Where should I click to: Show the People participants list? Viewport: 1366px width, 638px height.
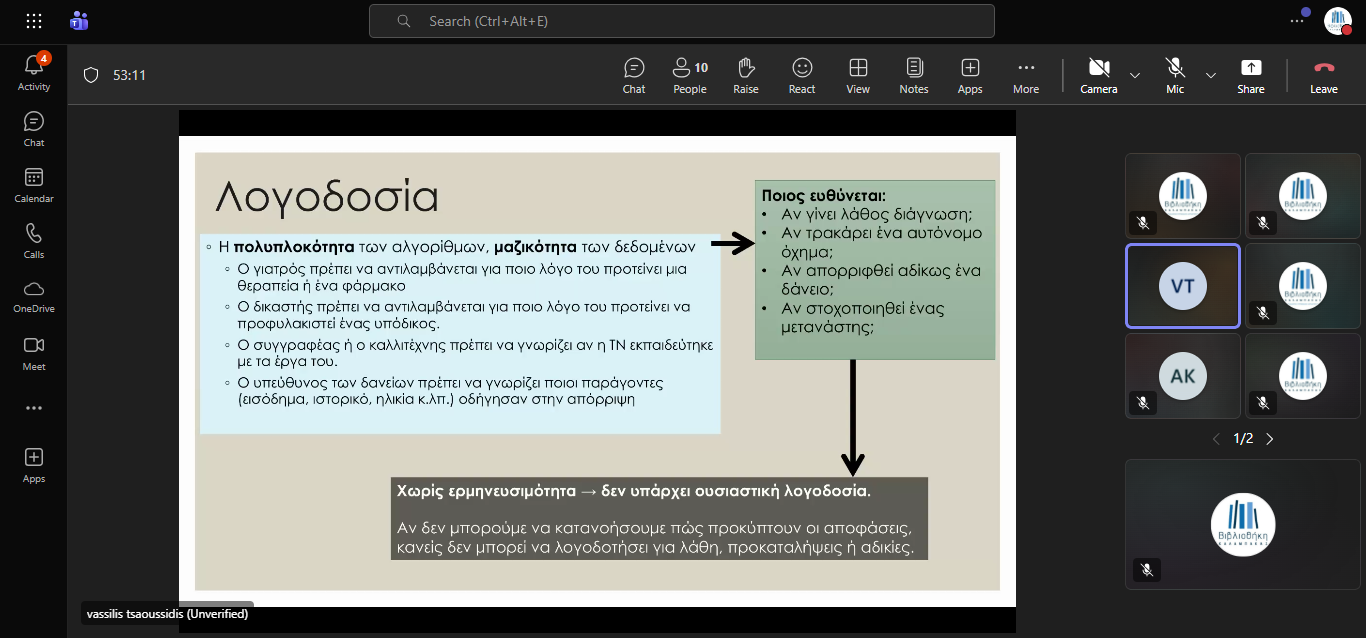click(689, 75)
